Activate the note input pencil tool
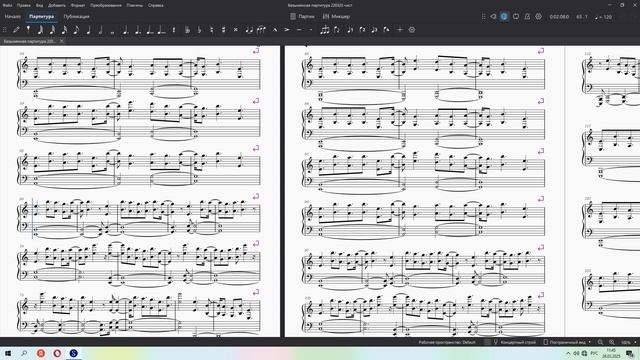640x360 pixels. pos(16,29)
